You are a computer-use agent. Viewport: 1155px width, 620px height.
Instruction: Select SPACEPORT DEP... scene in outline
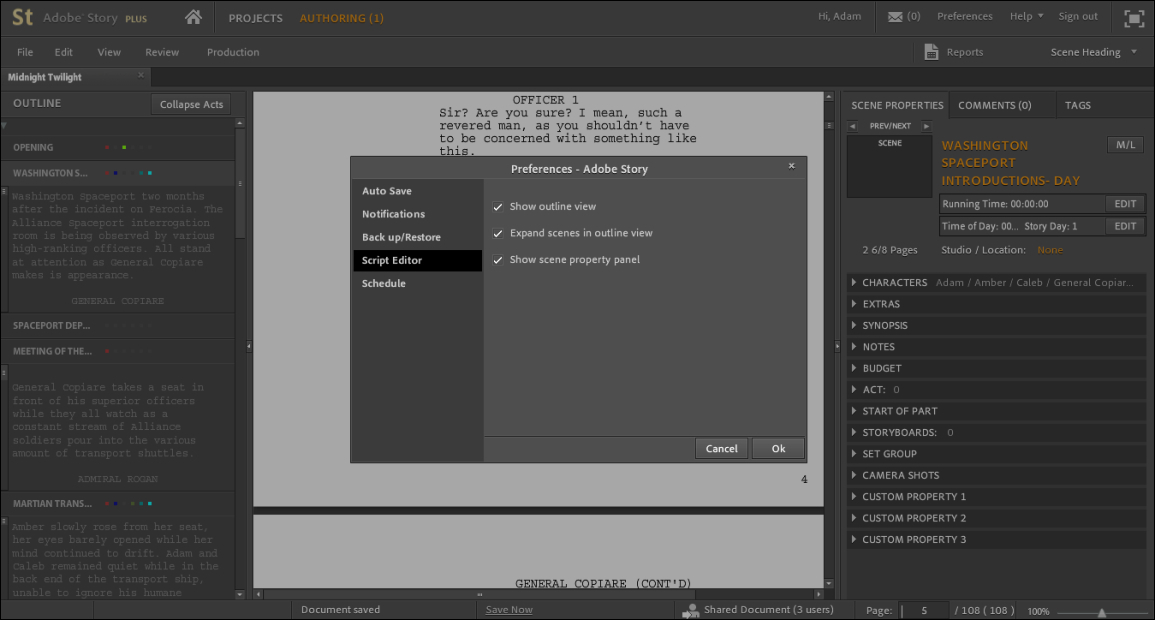118,325
